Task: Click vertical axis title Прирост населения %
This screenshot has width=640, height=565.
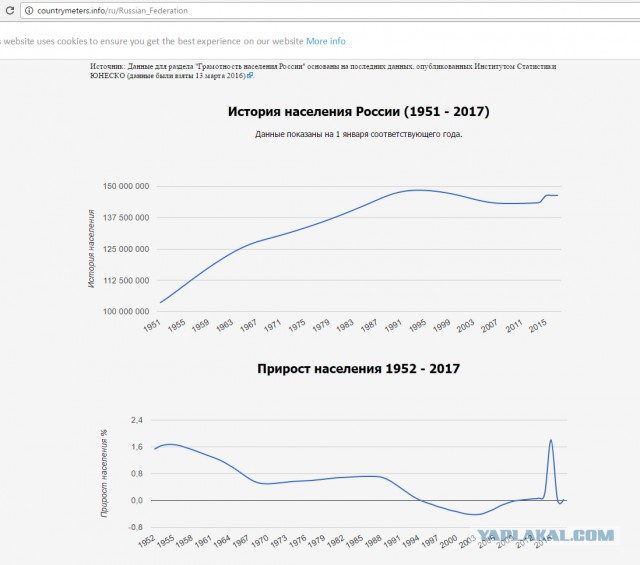Action: [104, 473]
